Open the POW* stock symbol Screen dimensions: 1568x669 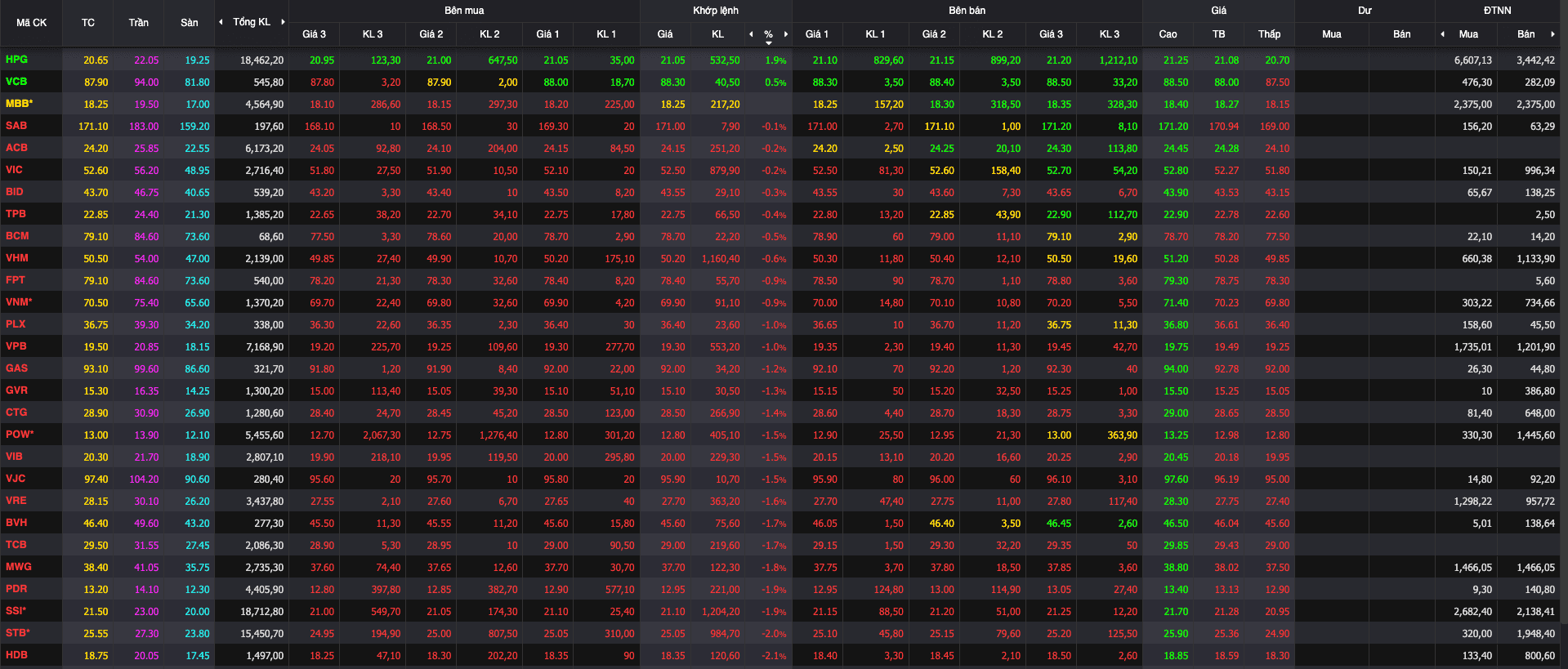pyautogui.click(x=20, y=435)
